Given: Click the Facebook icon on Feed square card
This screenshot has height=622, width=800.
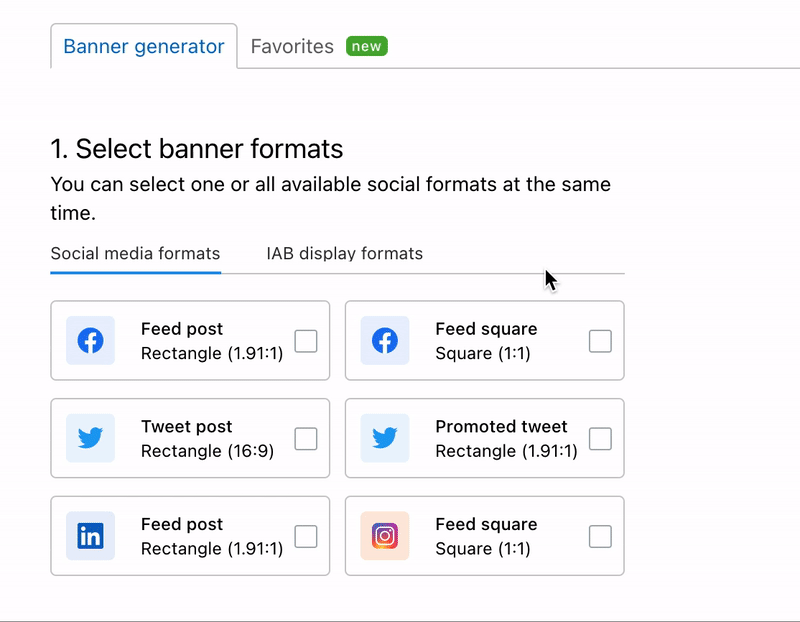Looking at the screenshot, I should pos(384,340).
